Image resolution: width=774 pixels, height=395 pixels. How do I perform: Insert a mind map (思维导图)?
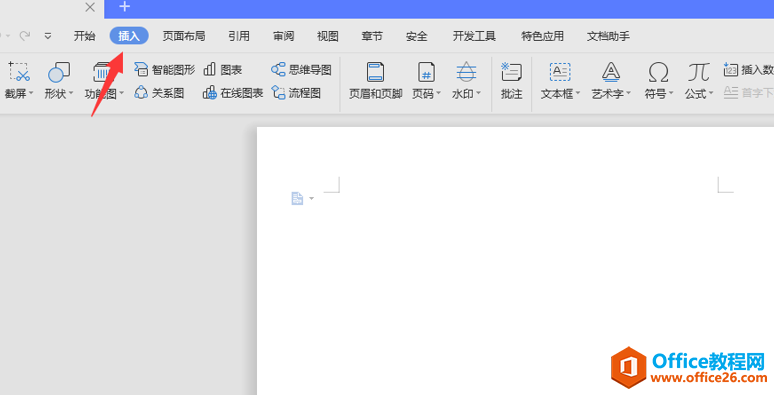(301, 70)
